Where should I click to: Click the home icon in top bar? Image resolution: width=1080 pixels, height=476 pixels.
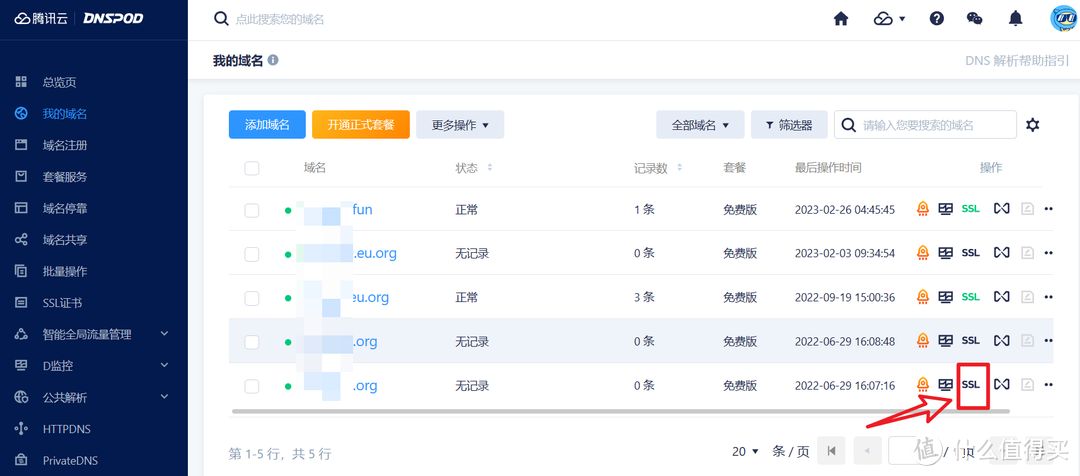point(841,19)
